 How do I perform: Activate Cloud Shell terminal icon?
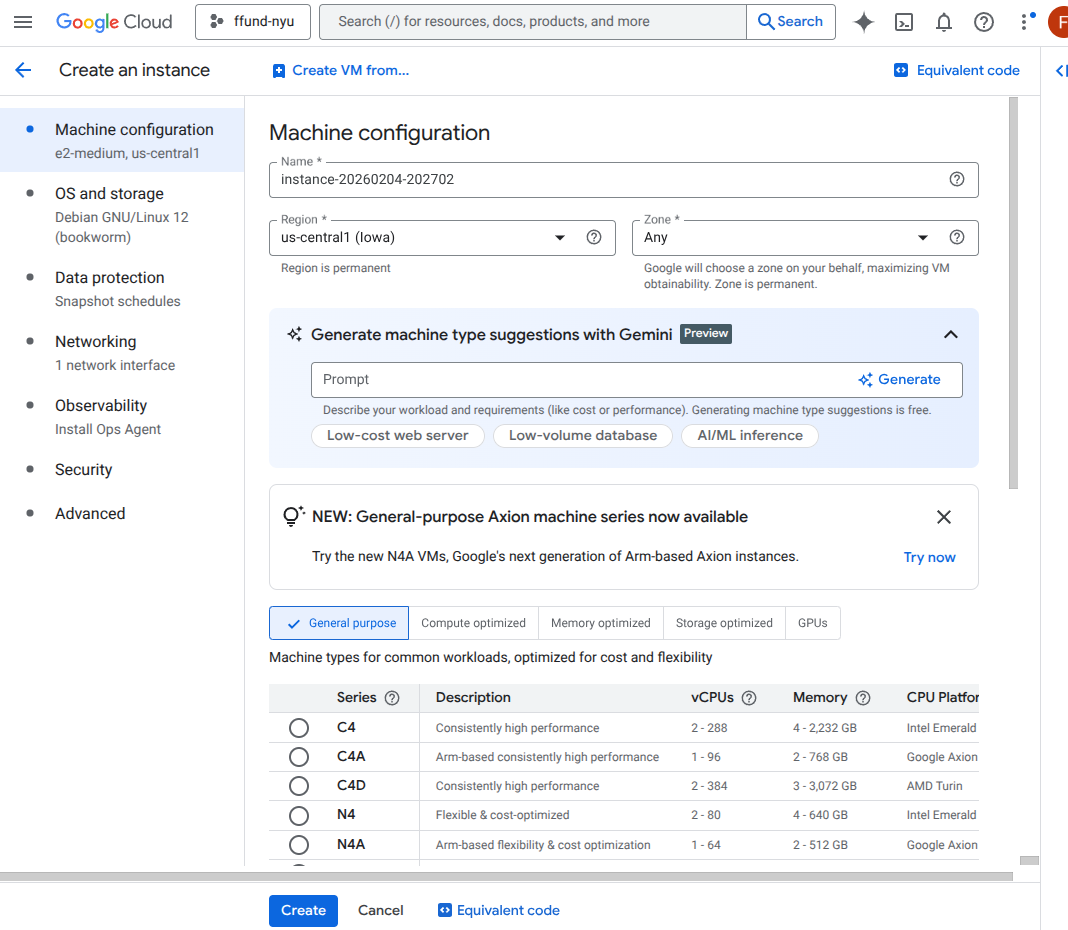[904, 22]
